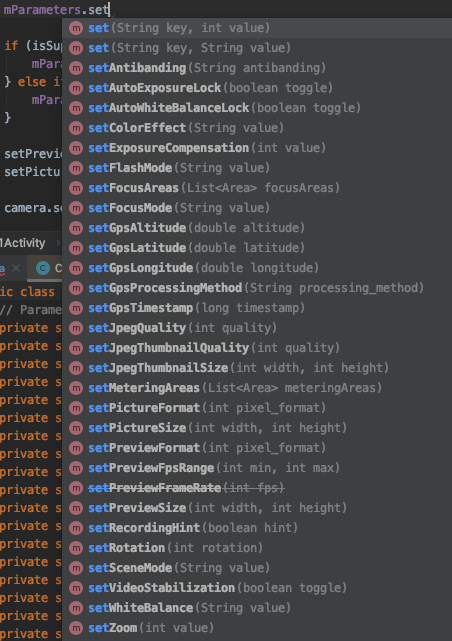Choose setGpsTimestamp(long timestamp) entry
This screenshot has width=452, height=641.
257,308
